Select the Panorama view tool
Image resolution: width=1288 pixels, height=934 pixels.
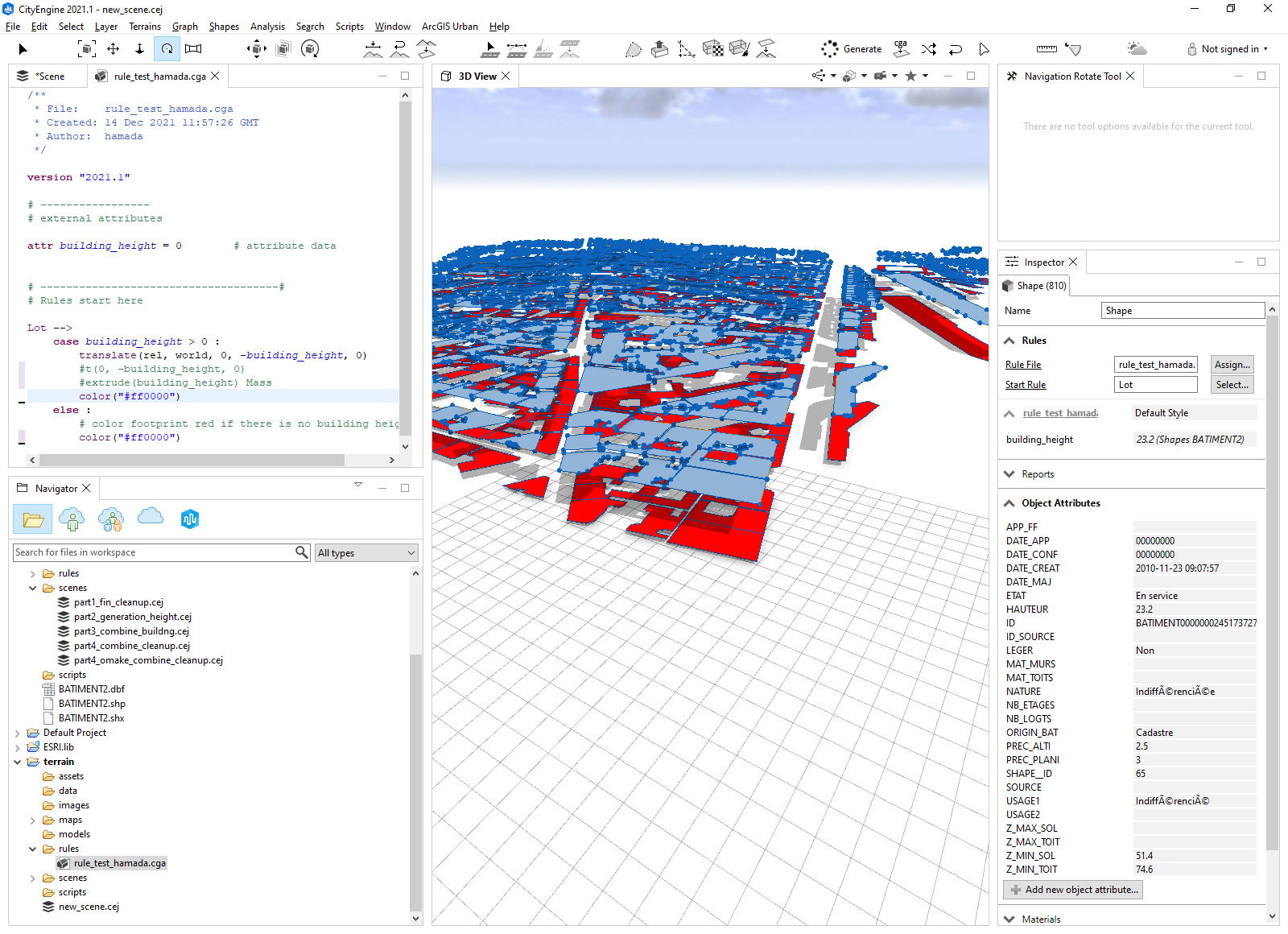(x=193, y=48)
